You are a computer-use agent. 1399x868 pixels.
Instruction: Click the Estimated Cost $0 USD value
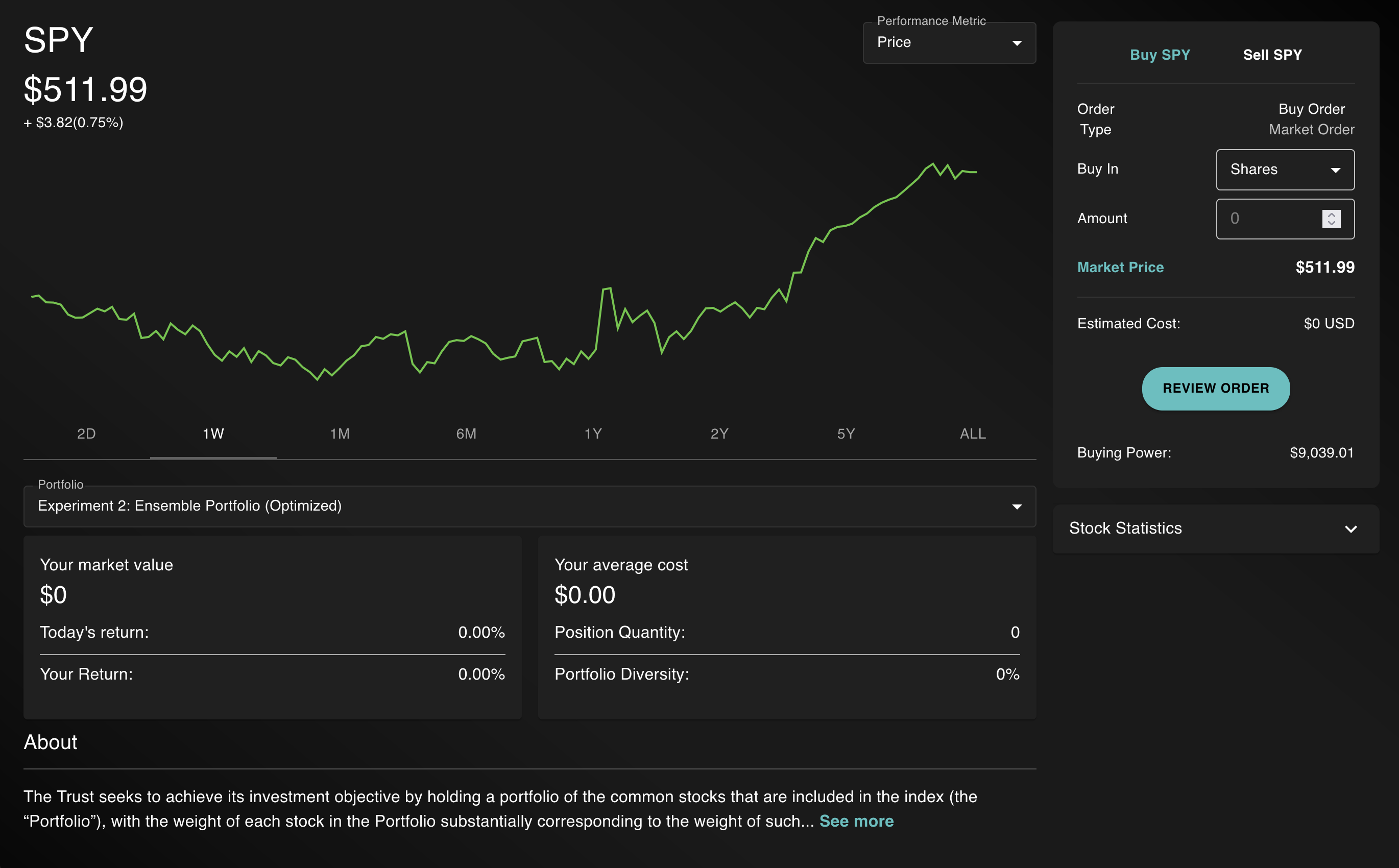(1329, 323)
